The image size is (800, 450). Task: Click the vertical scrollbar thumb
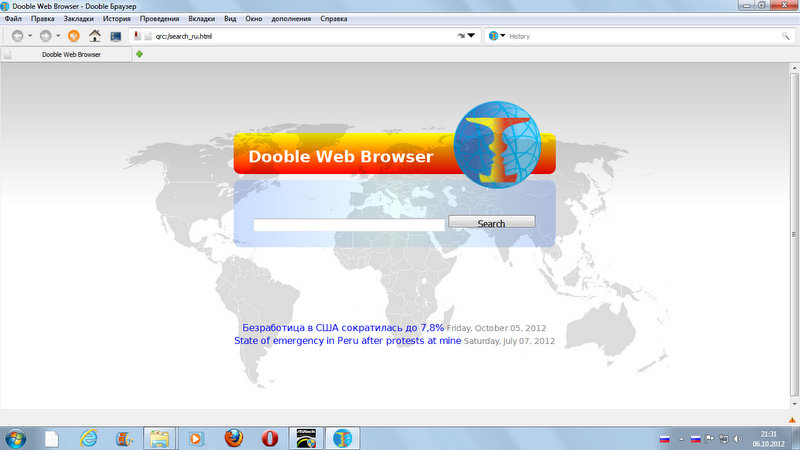pyautogui.click(x=794, y=235)
